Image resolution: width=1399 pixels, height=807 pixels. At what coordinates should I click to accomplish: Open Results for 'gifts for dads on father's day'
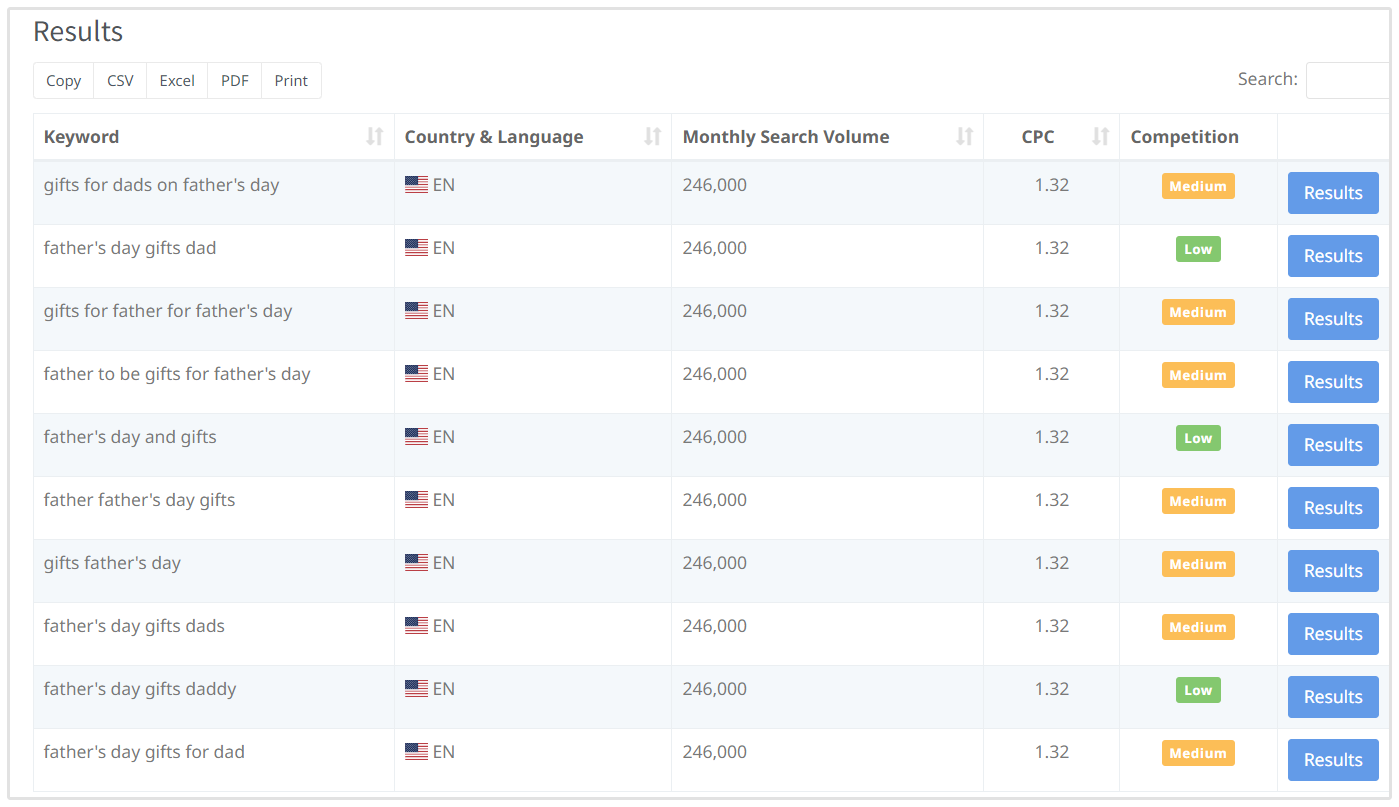[1332, 193]
